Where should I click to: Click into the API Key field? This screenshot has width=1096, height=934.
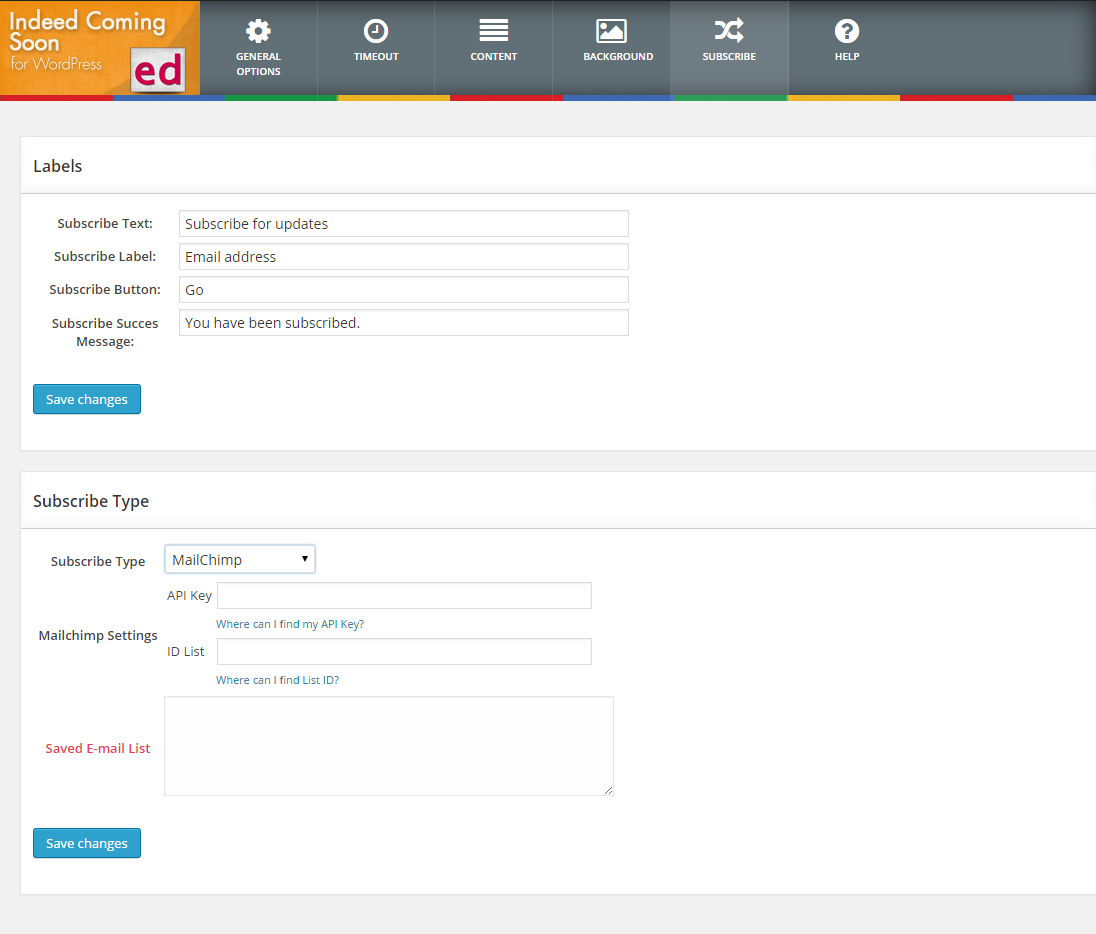click(x=404, y=596)
